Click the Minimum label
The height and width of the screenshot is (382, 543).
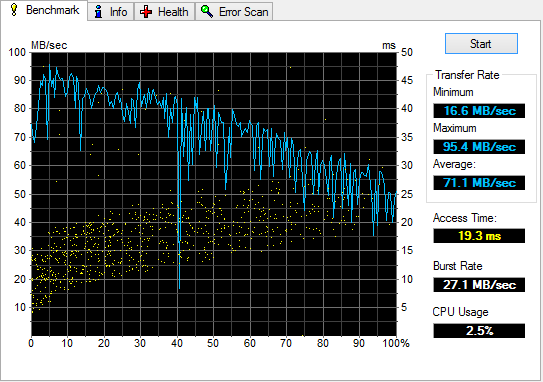[453, 92]
